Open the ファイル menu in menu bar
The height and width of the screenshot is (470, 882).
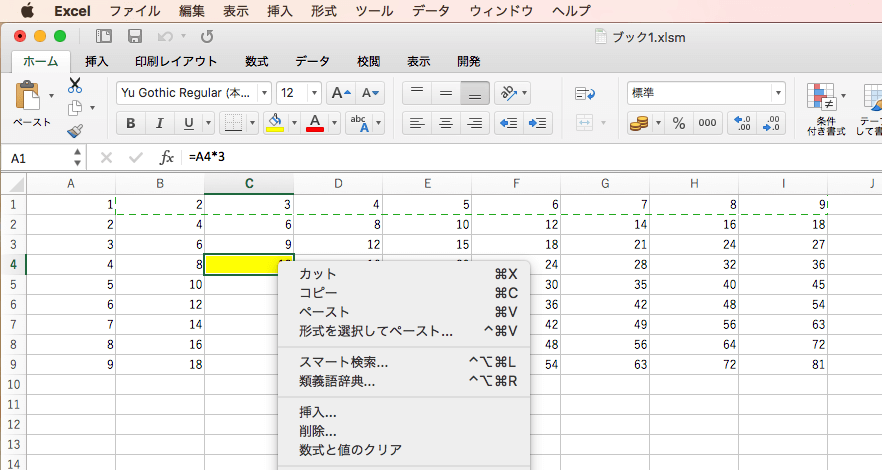tap(134, 11)
